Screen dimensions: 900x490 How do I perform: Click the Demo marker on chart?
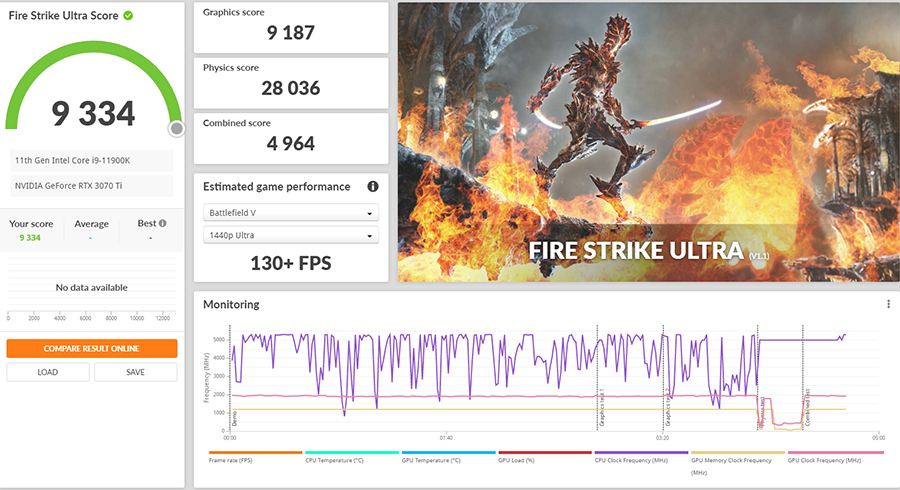(x=234, y=418)
